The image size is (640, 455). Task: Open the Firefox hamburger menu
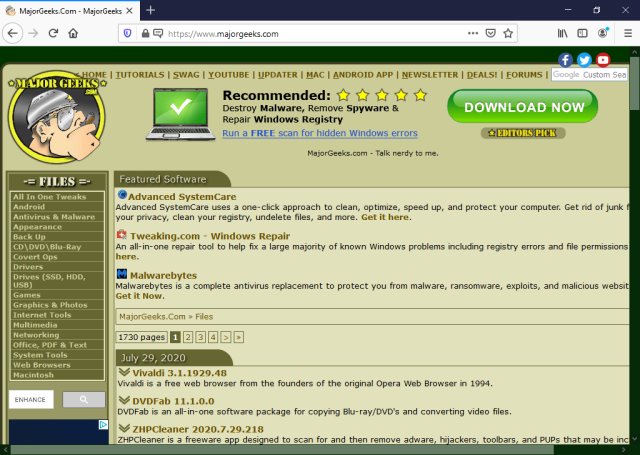(x=628, y=33)
